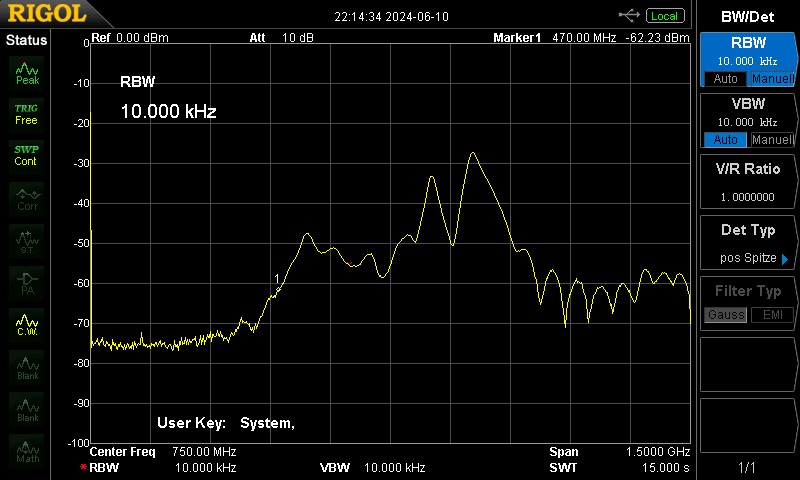Click the second Blank trace icon below
The image size is (800, 480).
[27, 410]
